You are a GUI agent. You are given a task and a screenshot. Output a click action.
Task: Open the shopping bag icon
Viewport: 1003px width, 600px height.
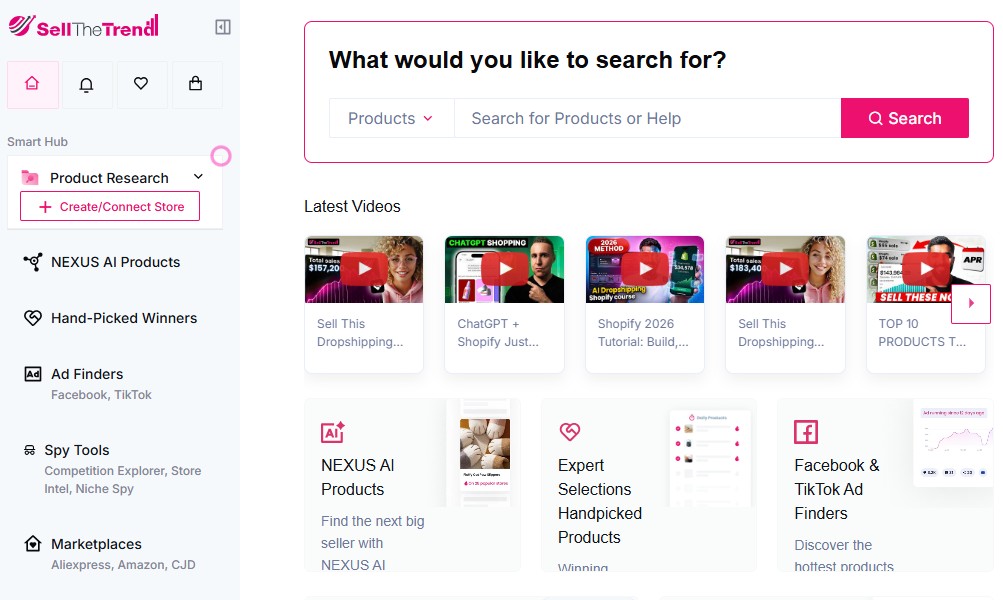click(x=196, y=85)
